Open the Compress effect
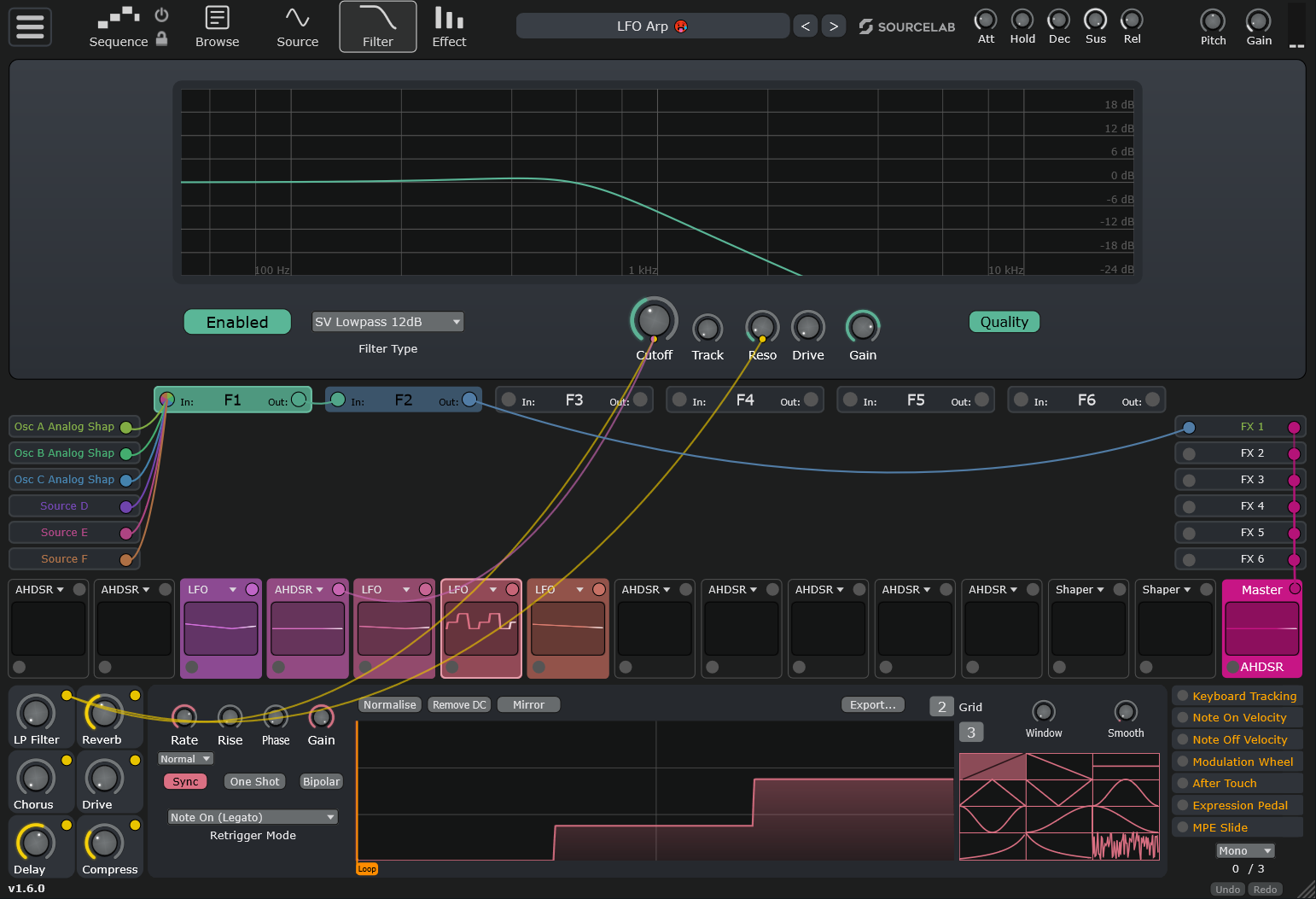Viewport: 1316px width, 899px height. pyautogui.click(x=104, y=847)
